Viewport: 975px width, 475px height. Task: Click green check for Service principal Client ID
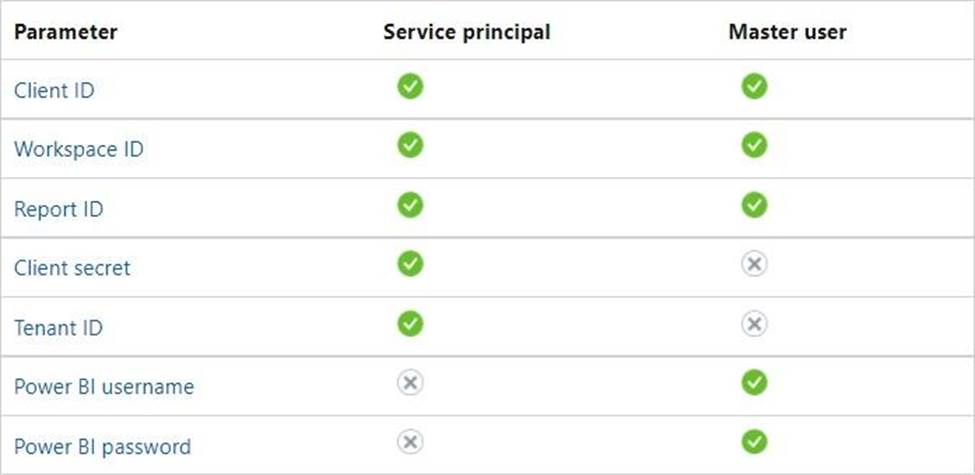pyautogui.click(x=410, y=87)
